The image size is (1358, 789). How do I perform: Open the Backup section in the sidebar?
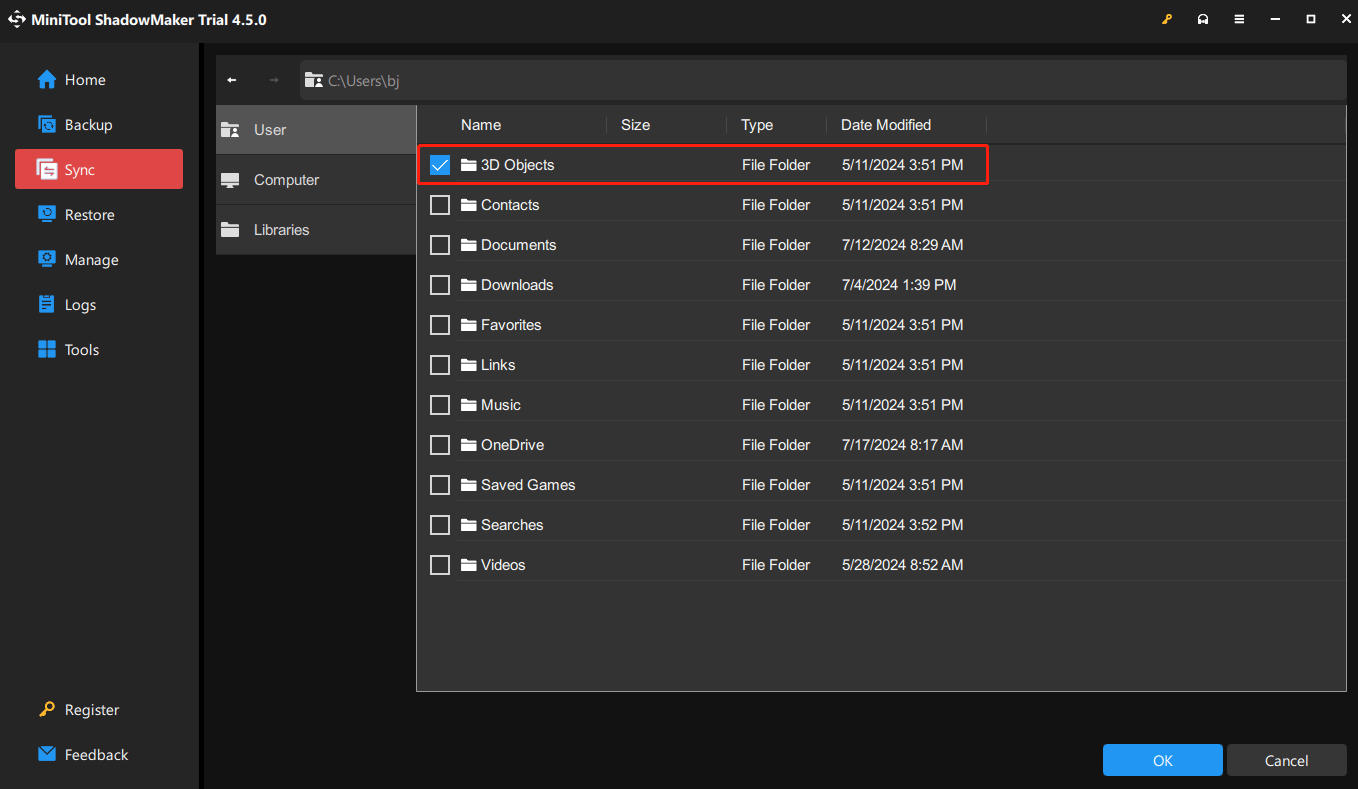click(x=86, y=124)
